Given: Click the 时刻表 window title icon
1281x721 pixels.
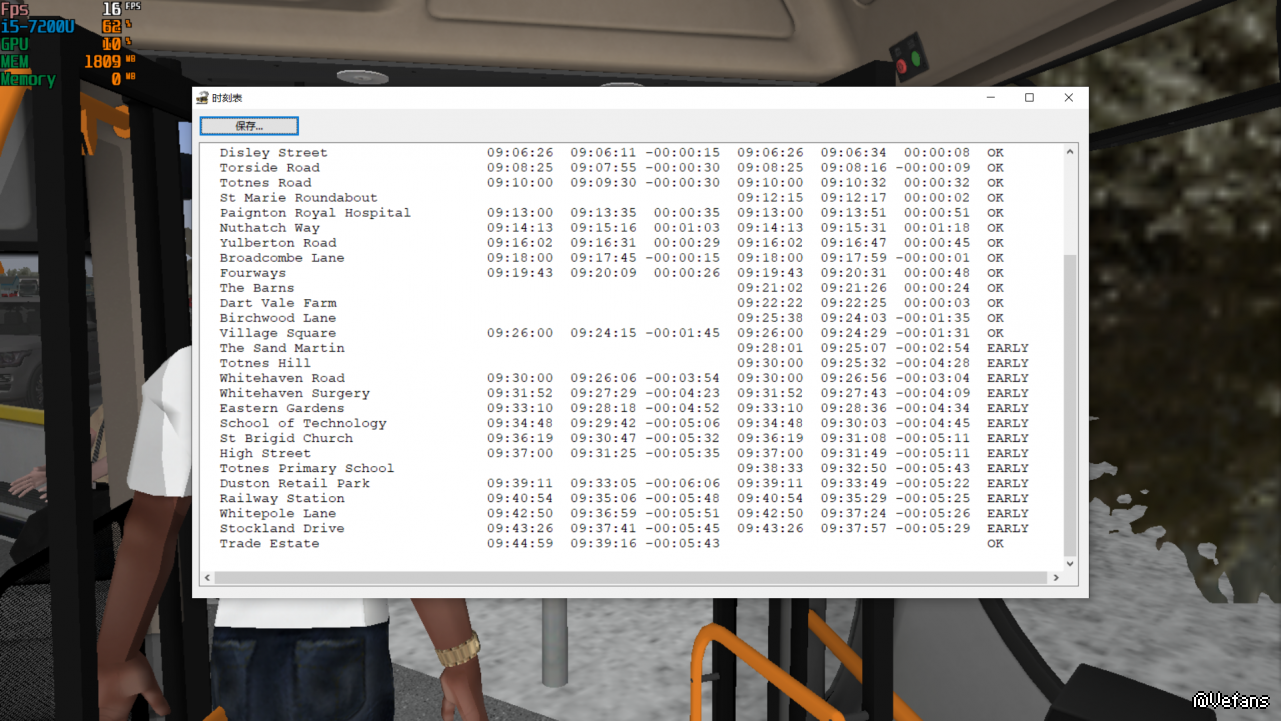Looking at the screenshot, I should pos(202,98).
